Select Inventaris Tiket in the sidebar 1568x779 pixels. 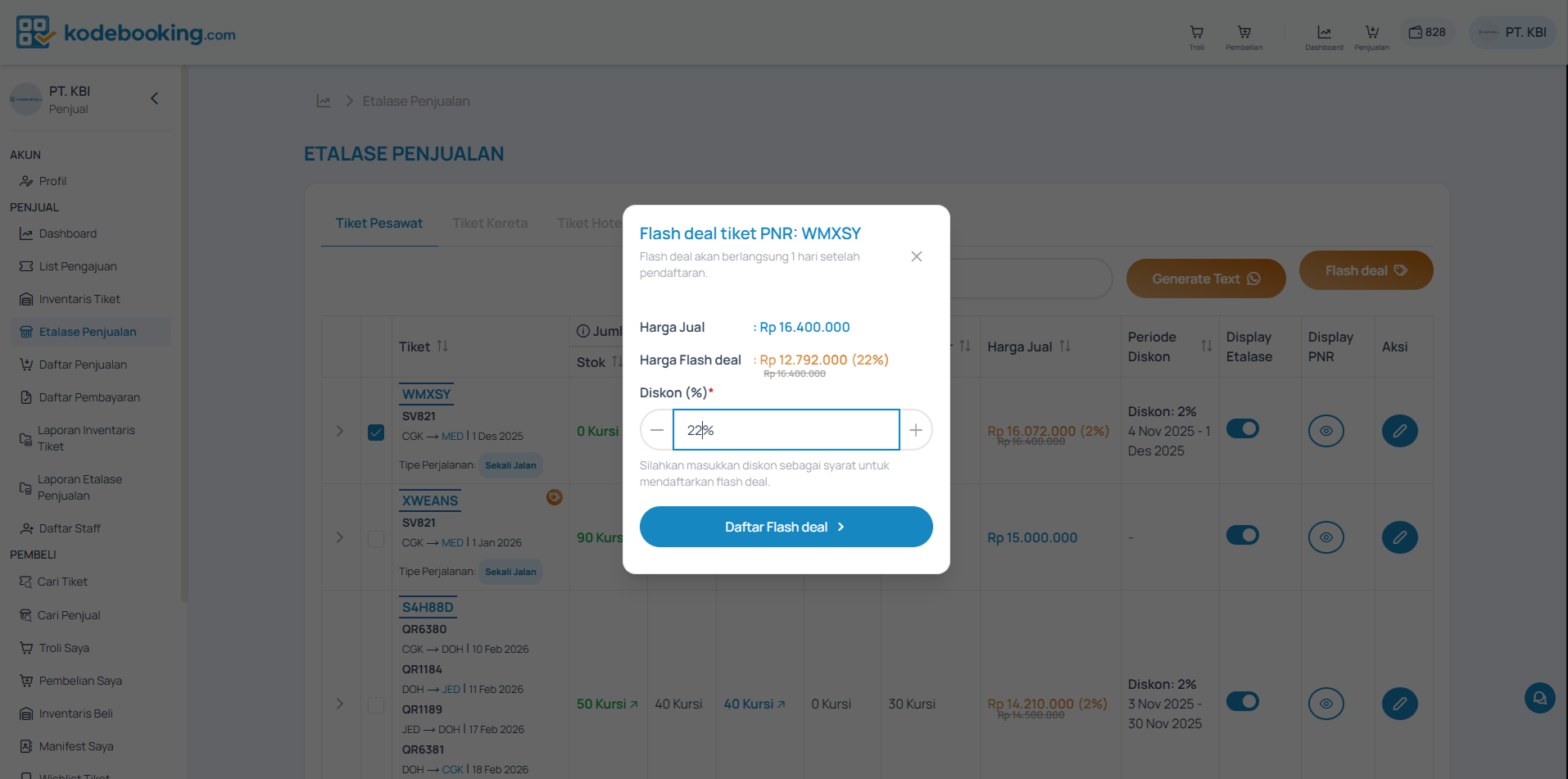click(x=79, y=298)
